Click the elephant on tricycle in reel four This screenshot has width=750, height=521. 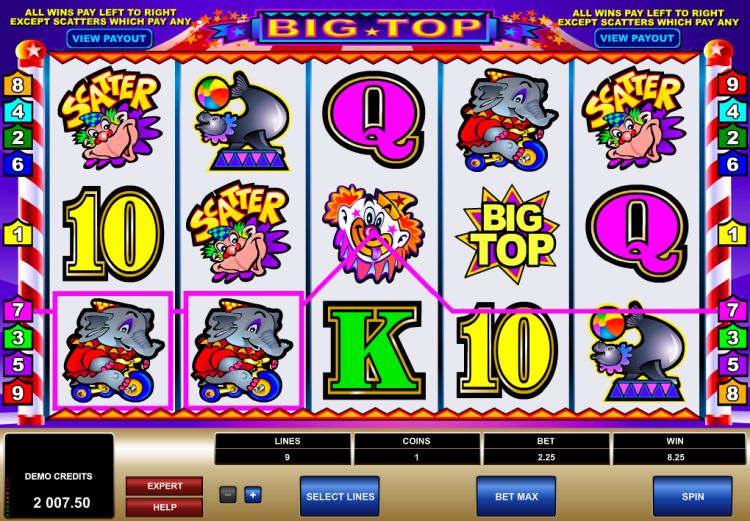click(x=506, y=119)
